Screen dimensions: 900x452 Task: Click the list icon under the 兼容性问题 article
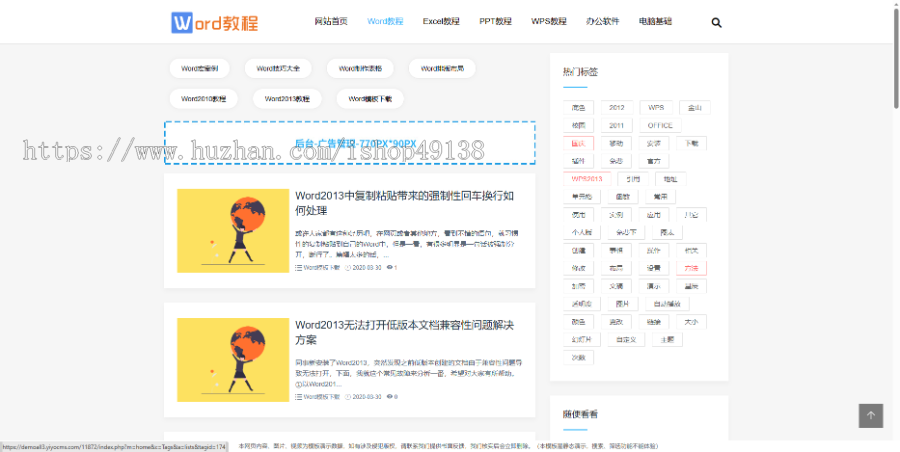298,397
